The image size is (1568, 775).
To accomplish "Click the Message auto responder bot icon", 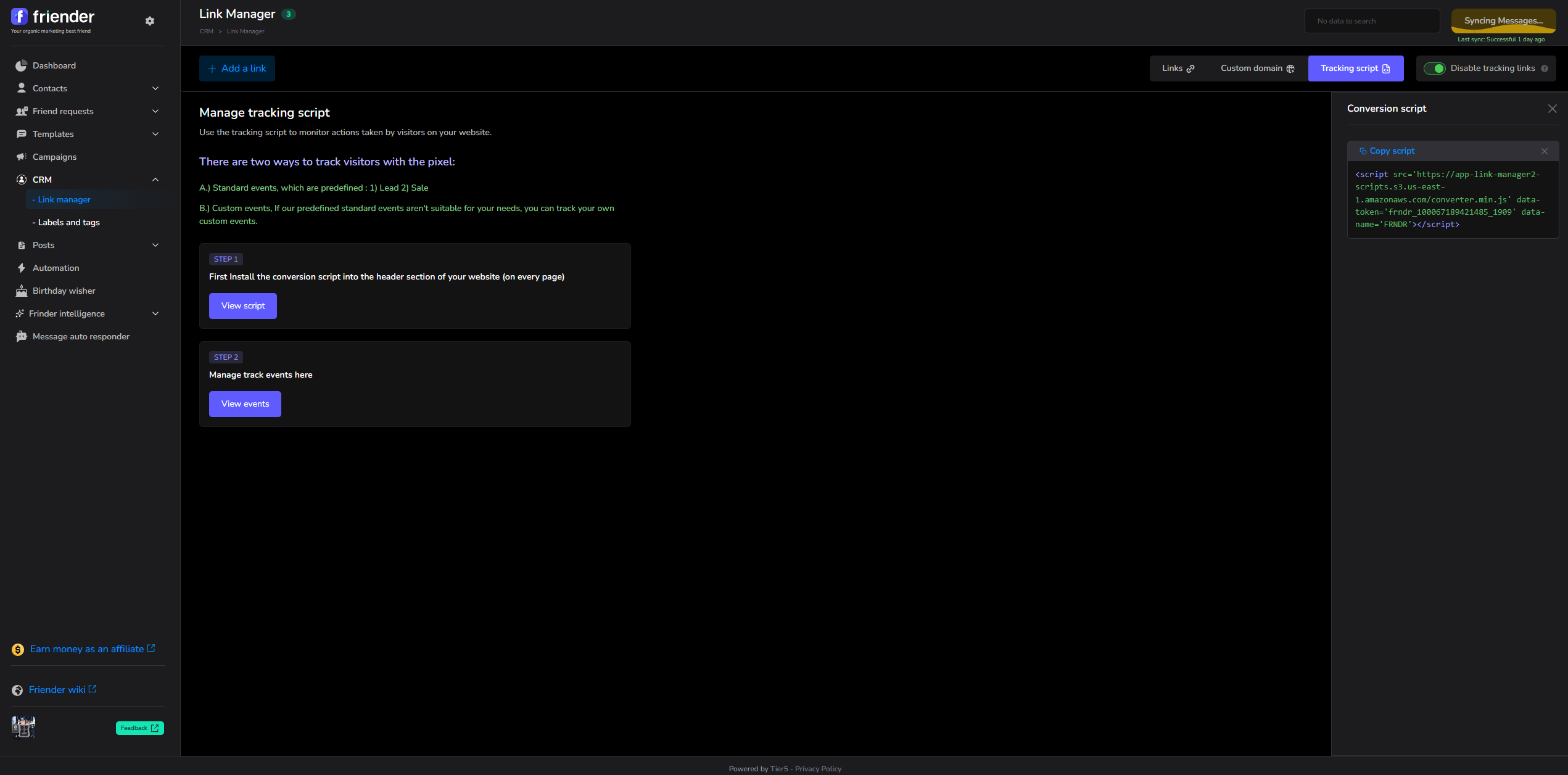I will point(22,336).
